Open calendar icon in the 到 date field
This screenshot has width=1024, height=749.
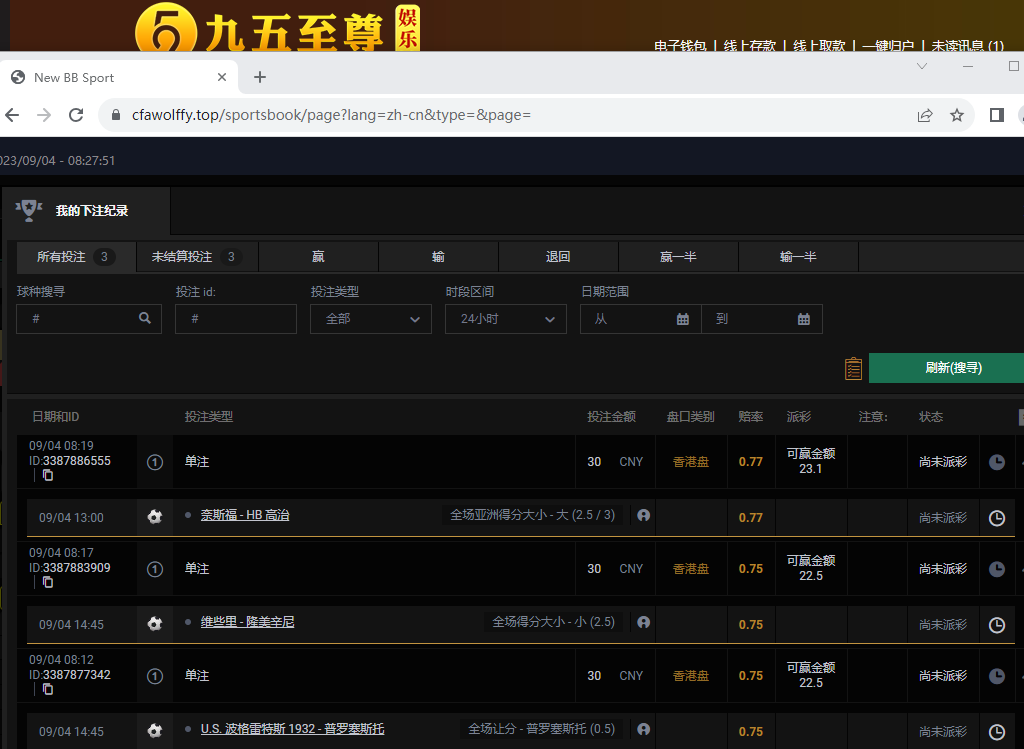(x=804, y=319)
